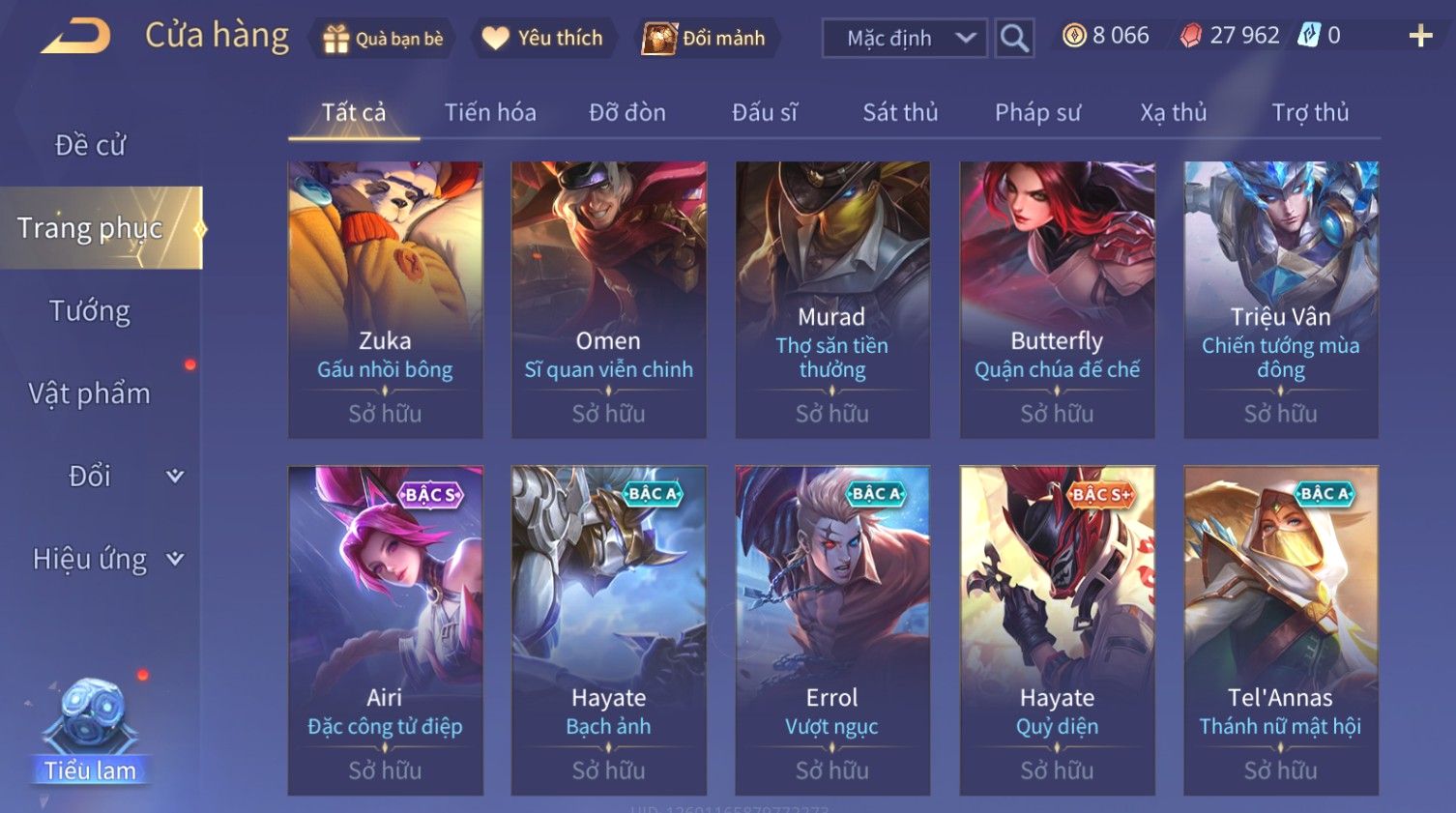Click the red ruby balance icon
This screenshot has height=813, width=1456.
[1191, 36]
